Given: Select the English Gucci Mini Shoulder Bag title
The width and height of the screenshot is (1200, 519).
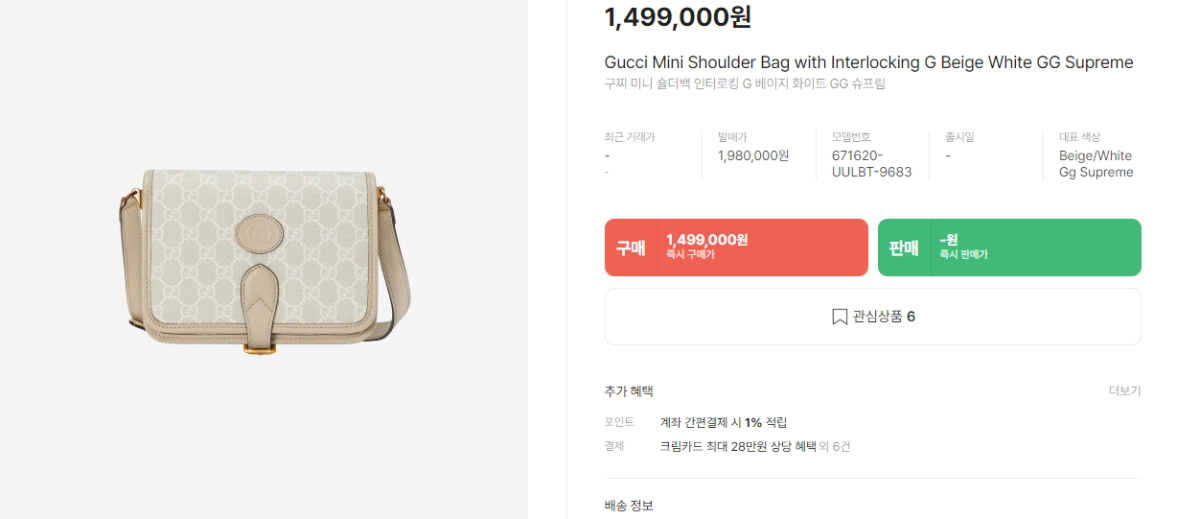Looking at the screenshot, I should 868,63.
